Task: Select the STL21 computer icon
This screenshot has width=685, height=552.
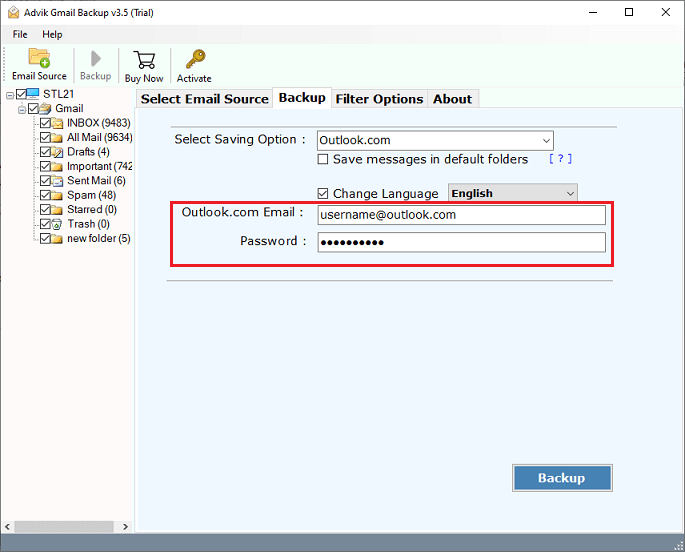Action: [33, 93]
